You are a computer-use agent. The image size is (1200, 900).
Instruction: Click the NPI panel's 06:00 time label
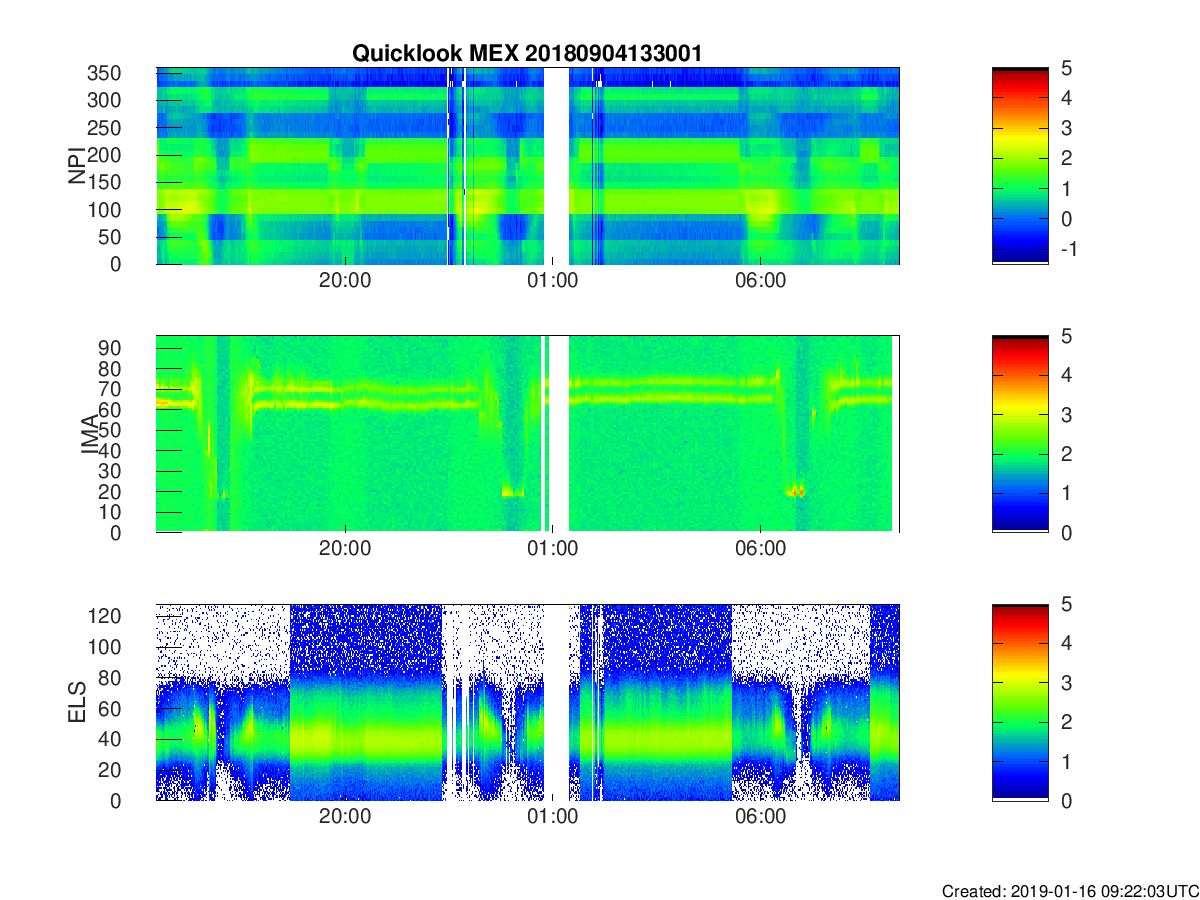click(x=760, y=281)
